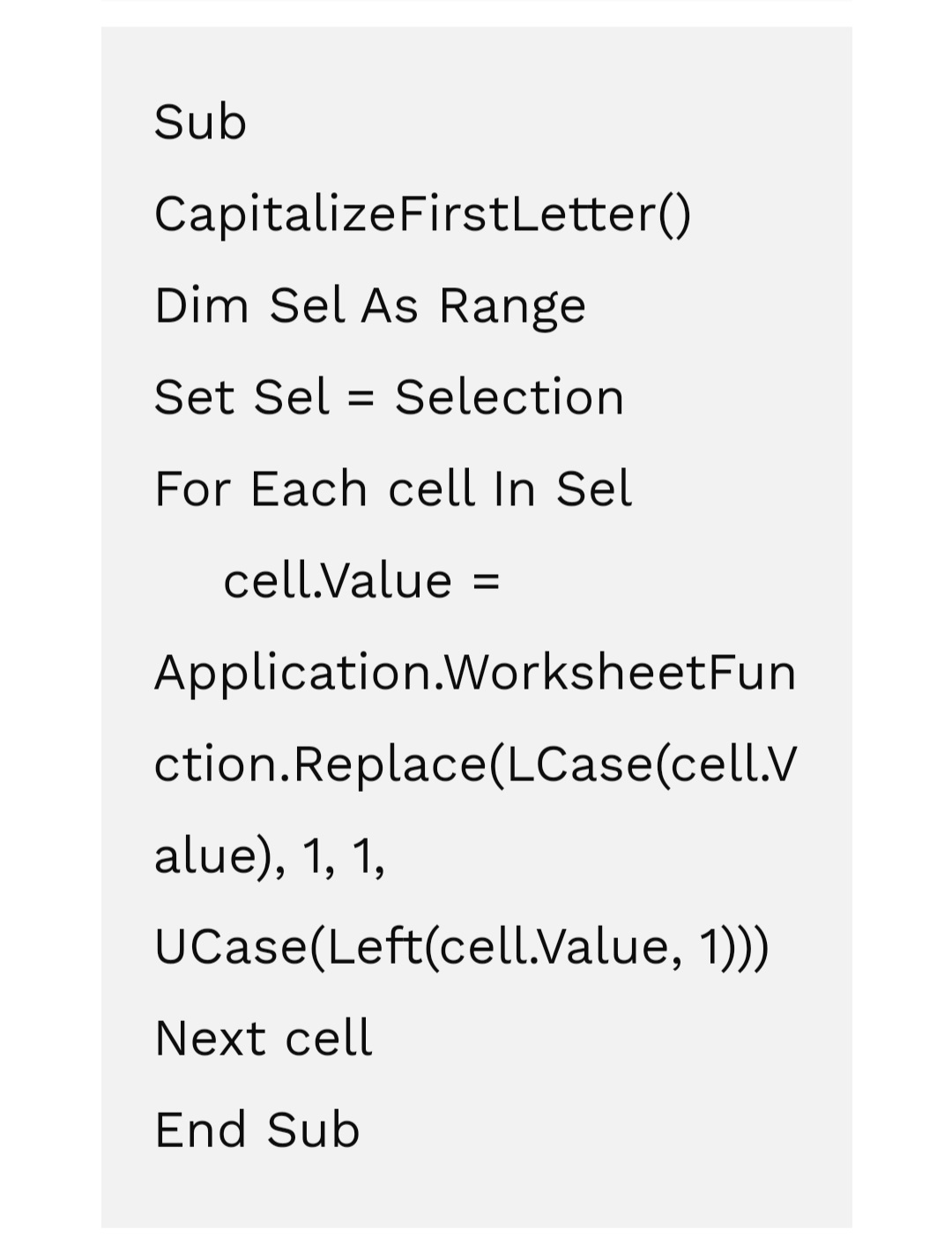
Task: Click the 'For' keyword
Action: coord(191,489)
